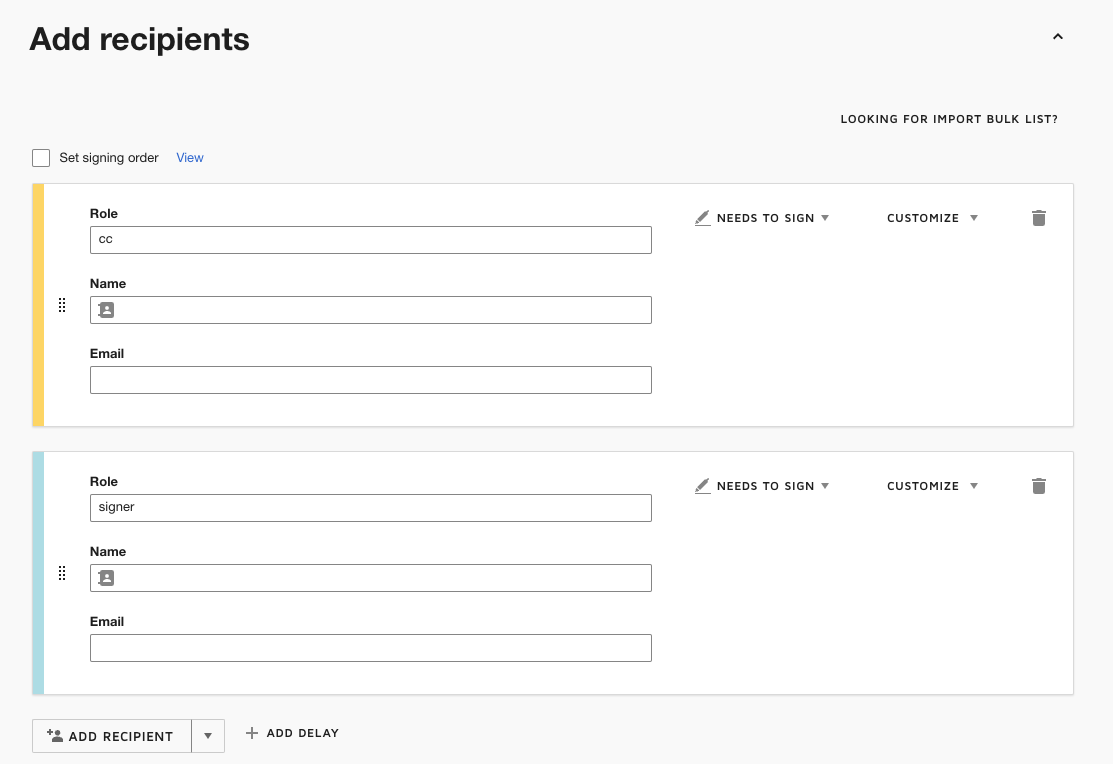Open address book in cc Name field
The height and width of the screenshot is (764, 1113).
coord(106,310)
